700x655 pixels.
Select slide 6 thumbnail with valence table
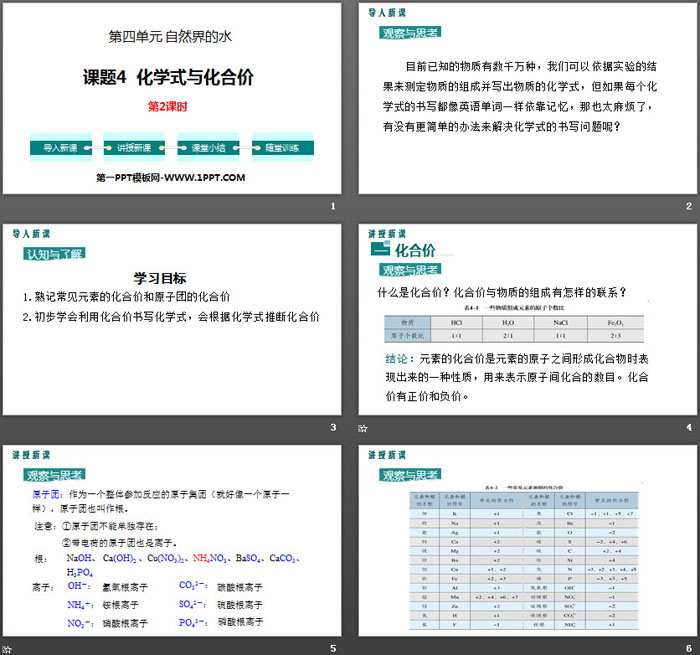coord(527,540)
